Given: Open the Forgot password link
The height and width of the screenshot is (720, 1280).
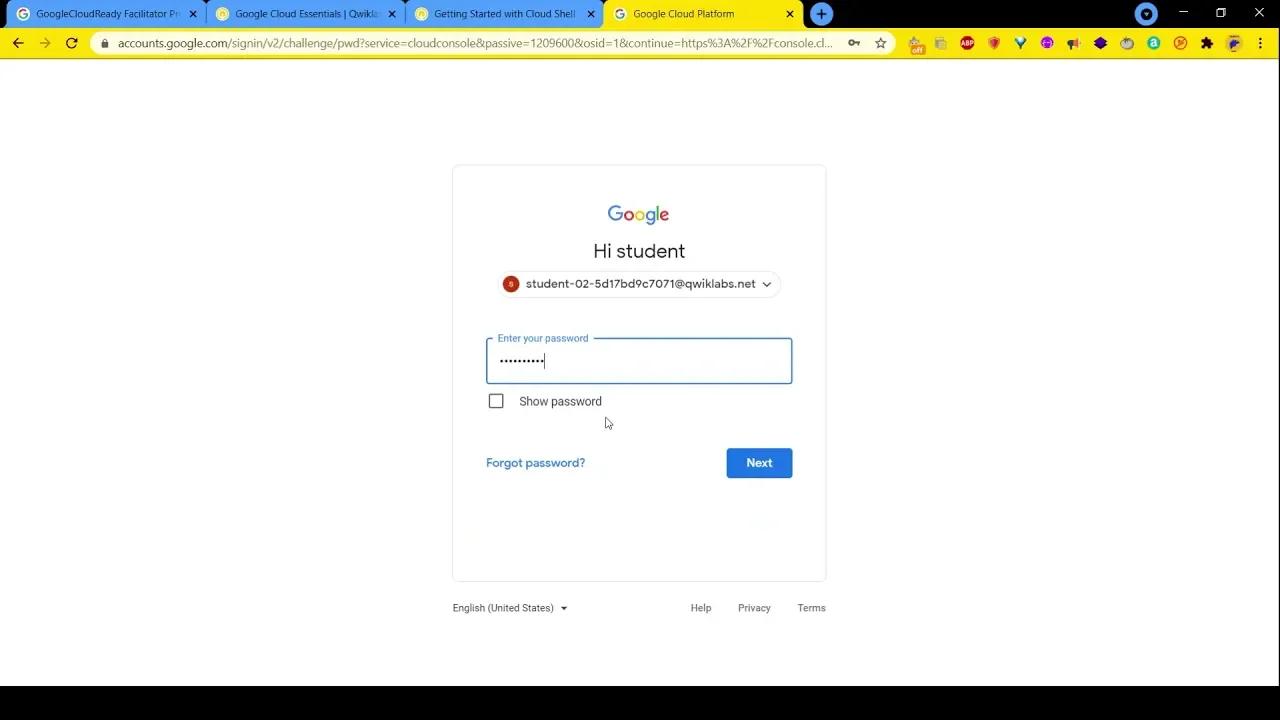Looking at the screenshot, I should pyautogui.click(x=535, y=463).
